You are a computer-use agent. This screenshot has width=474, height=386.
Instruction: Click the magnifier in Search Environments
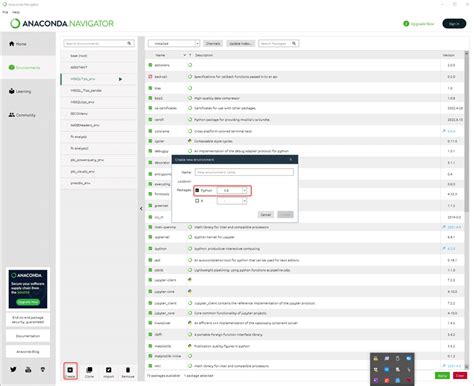pyautogui.click(x=129, y=43)
